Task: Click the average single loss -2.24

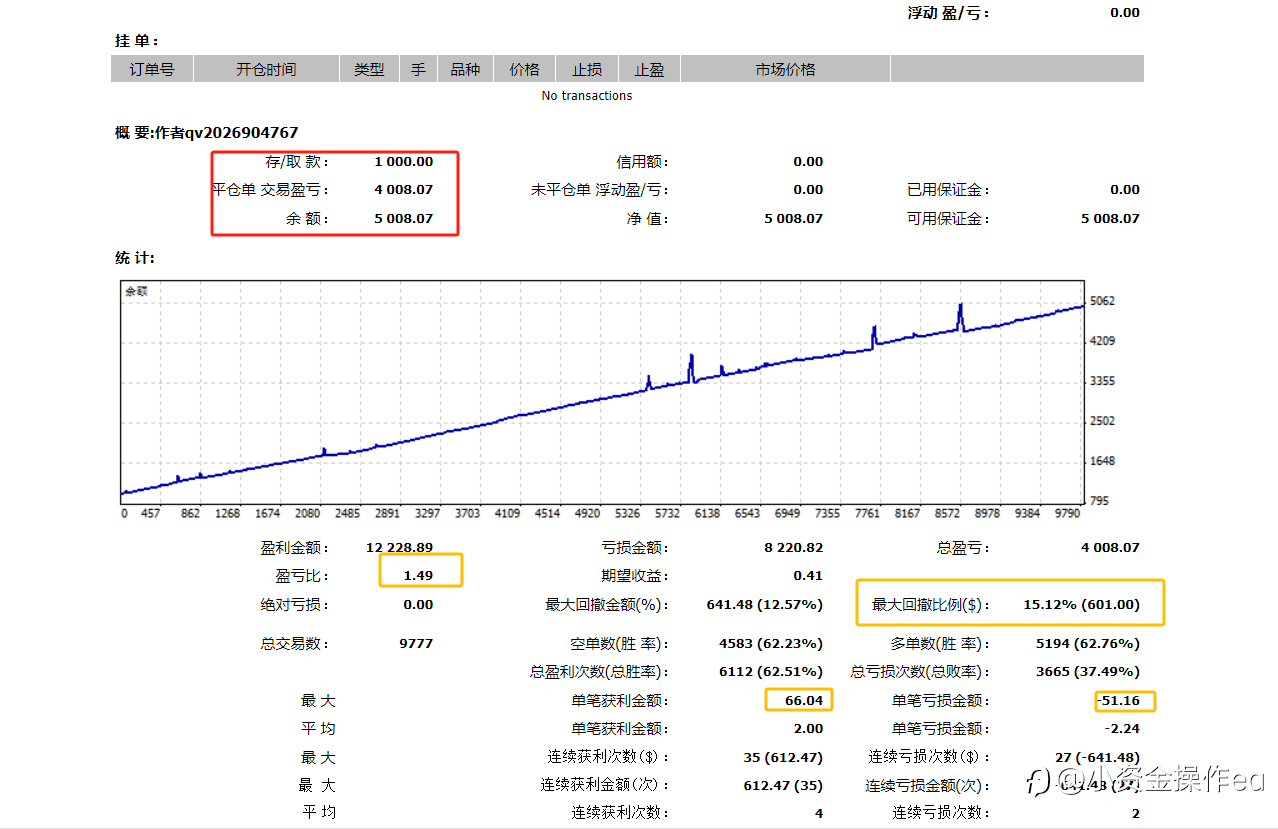Action: 1123,729
